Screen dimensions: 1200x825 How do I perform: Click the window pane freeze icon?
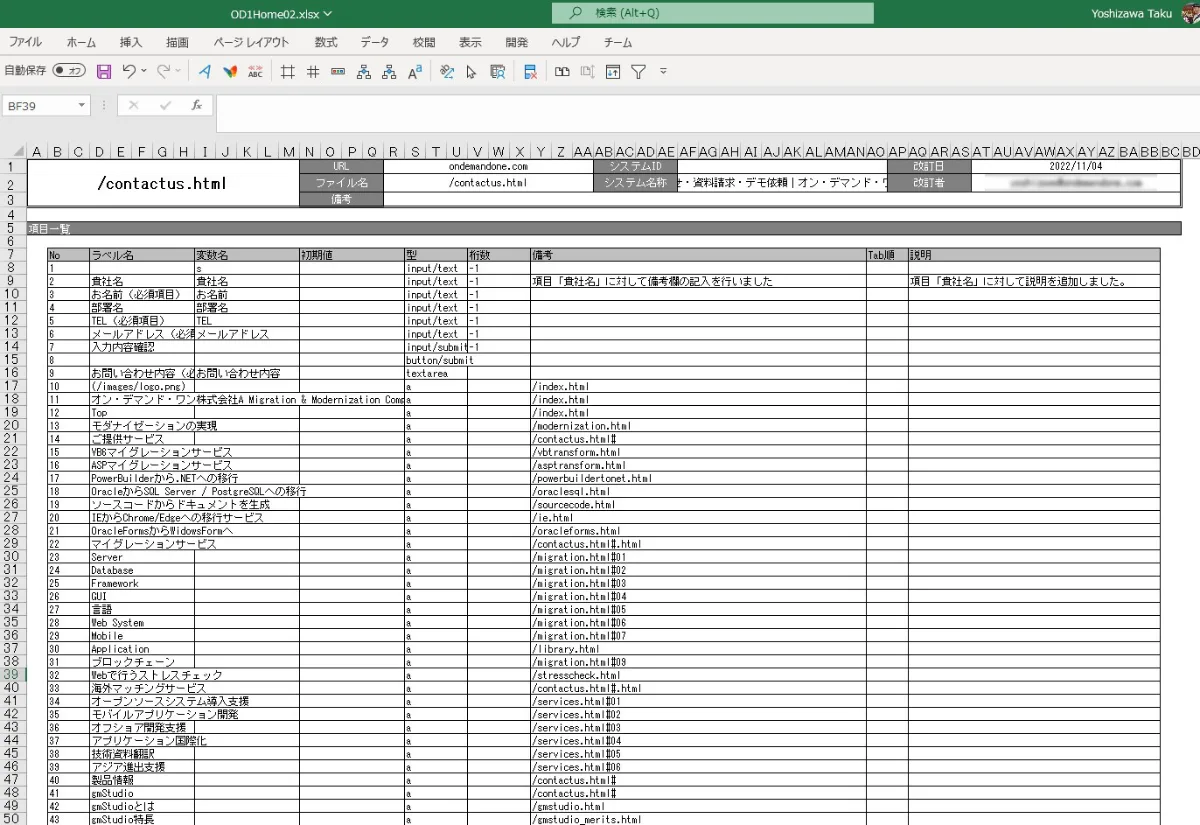pyautogui.click(x=613, y=71)
